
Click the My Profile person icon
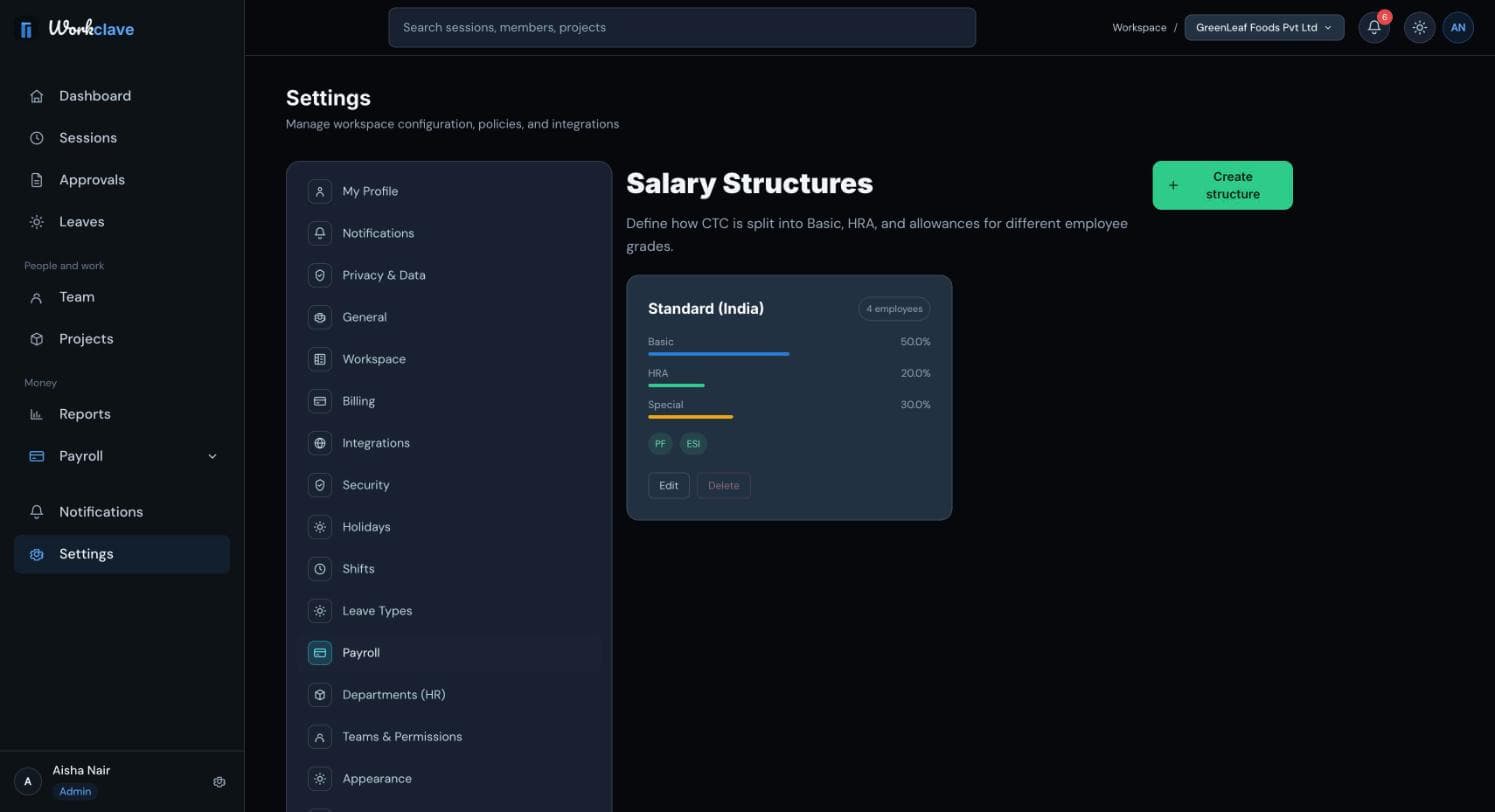pyautogui.click(x=320, y=191)
